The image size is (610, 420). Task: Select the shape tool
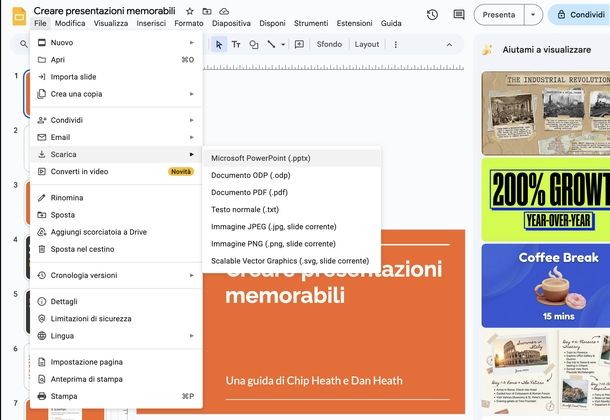254,45
